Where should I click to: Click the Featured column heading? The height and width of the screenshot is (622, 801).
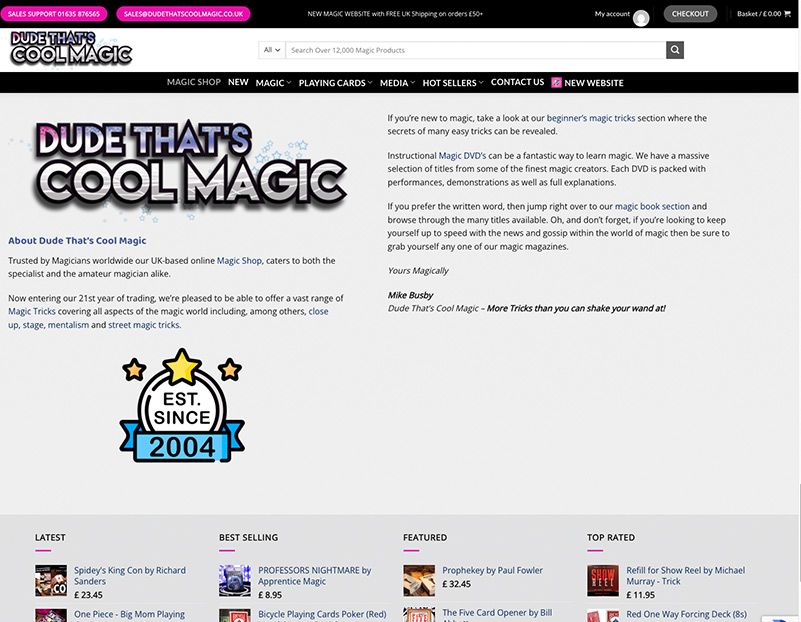point(425,537)
